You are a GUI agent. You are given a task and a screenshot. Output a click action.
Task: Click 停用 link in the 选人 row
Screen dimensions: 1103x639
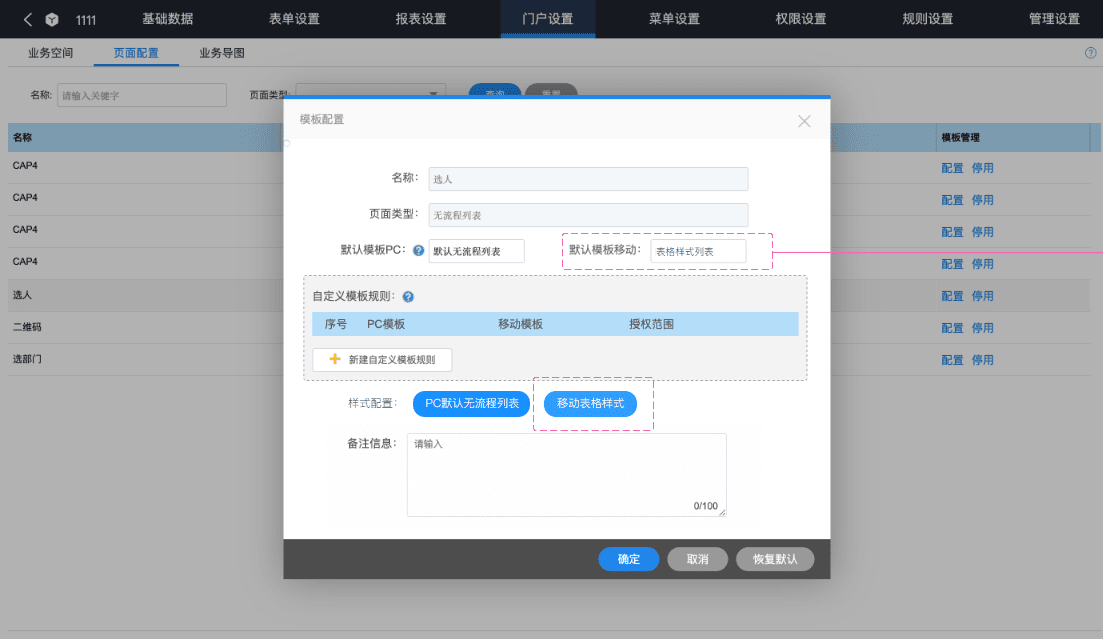(x=982, y=296)
